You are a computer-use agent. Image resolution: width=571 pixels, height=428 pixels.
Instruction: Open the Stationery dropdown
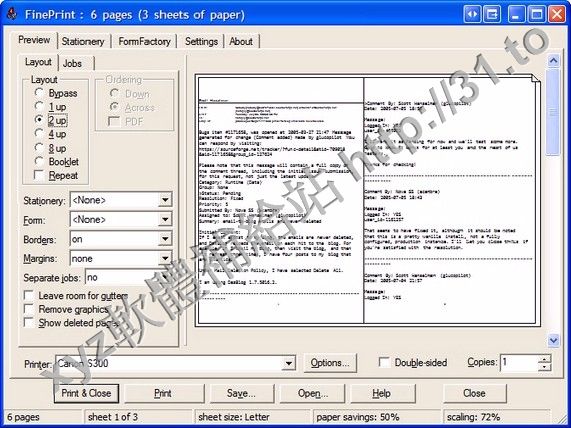pos(165,200)
